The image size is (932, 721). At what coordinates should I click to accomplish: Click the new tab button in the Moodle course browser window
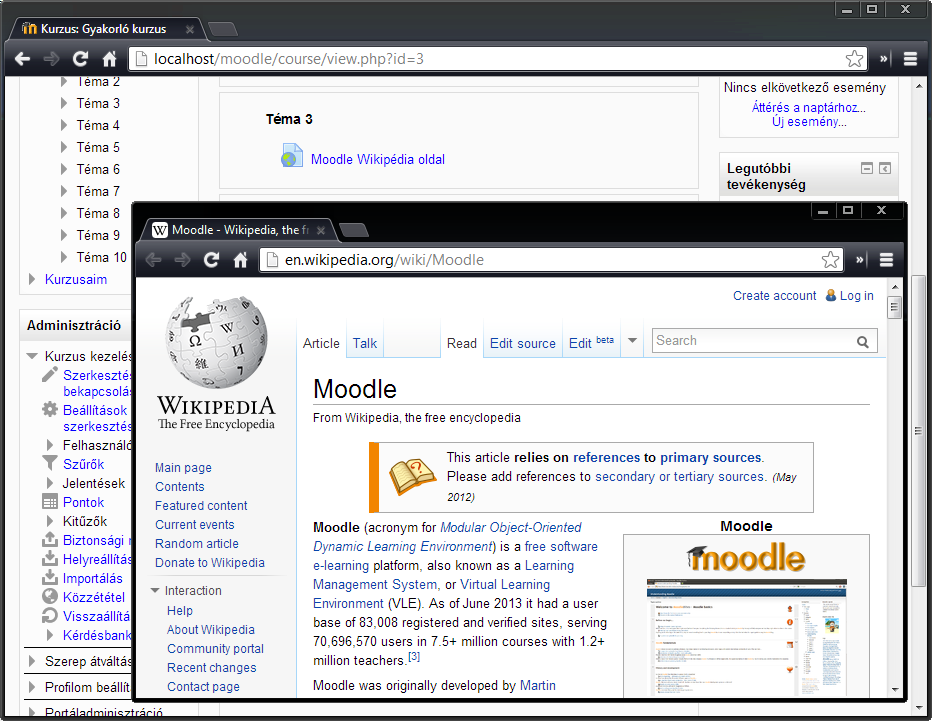click(x=223, y=29)
